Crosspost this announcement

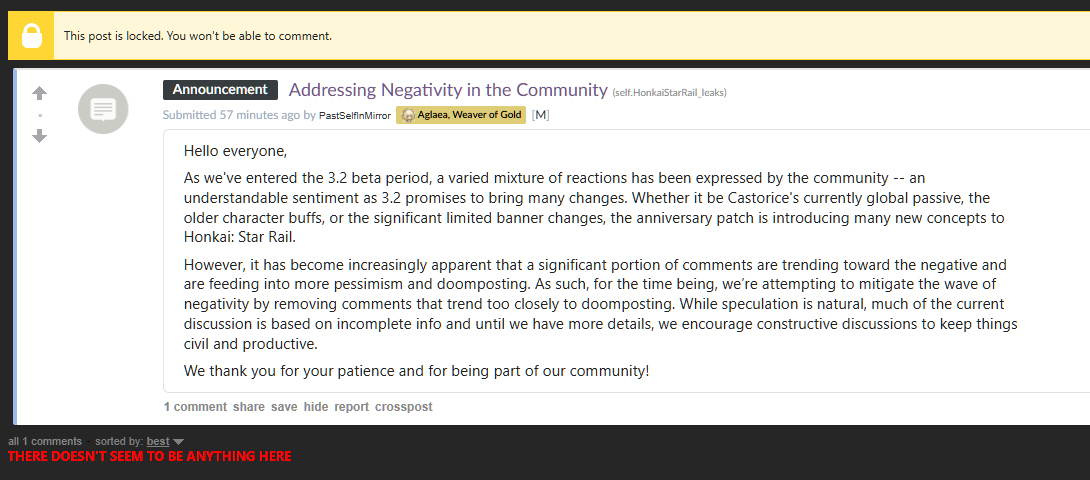point(403,407)
